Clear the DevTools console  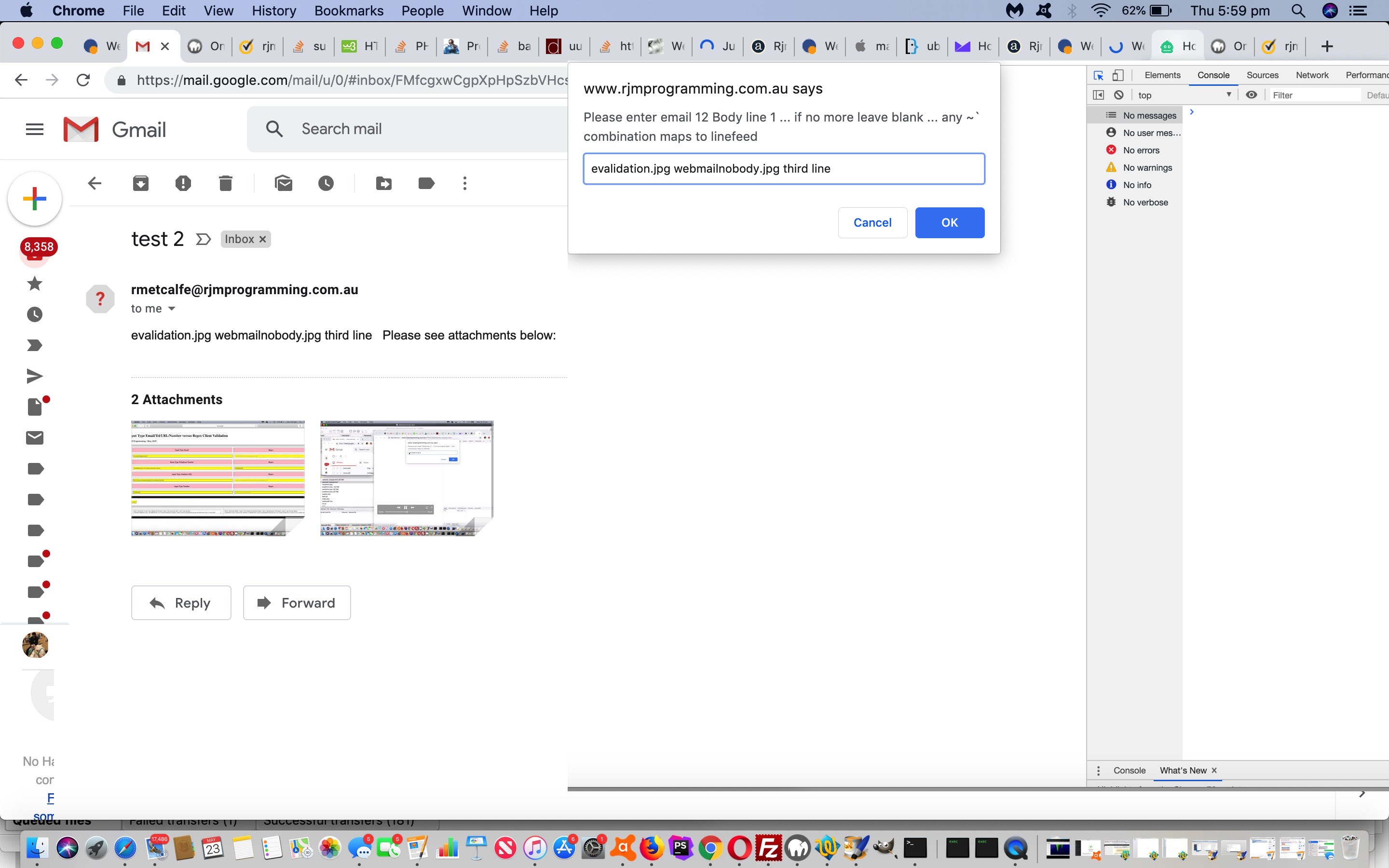[x=1118, y=95]
